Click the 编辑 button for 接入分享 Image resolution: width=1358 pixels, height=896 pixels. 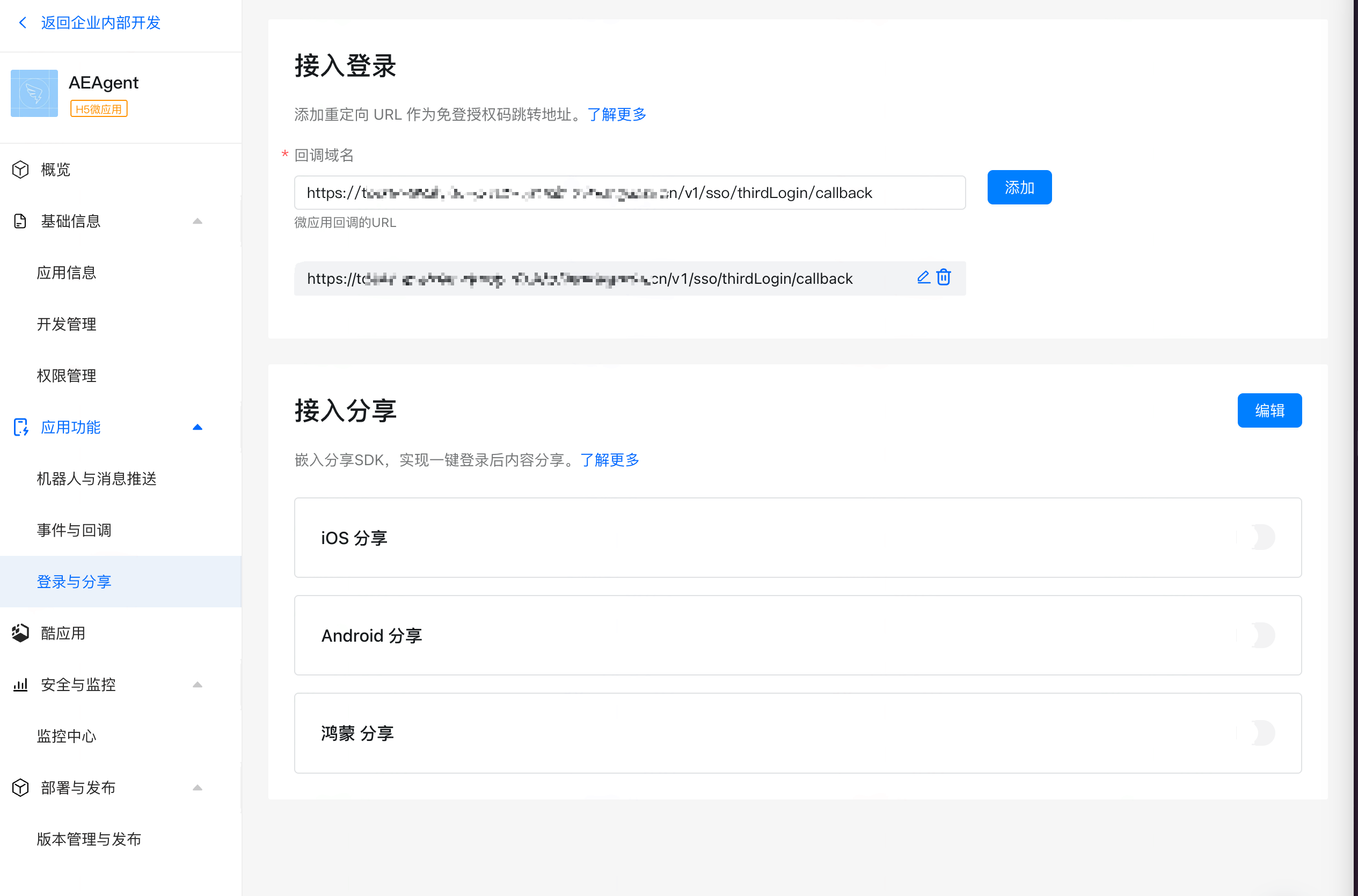(x=1269, y=410)
